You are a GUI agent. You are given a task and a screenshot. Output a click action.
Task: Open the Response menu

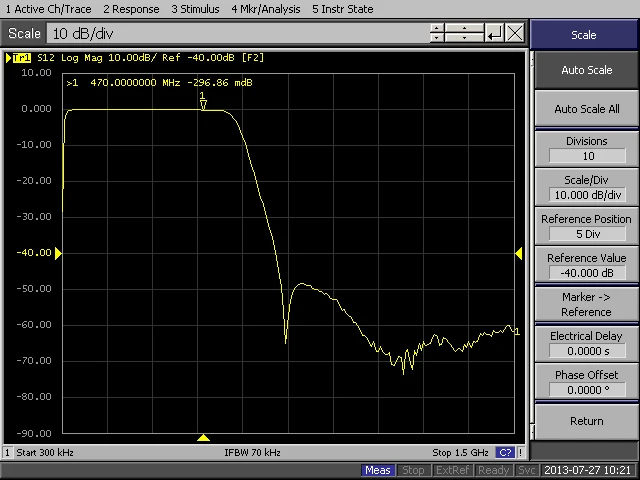[x=131, y=9]
